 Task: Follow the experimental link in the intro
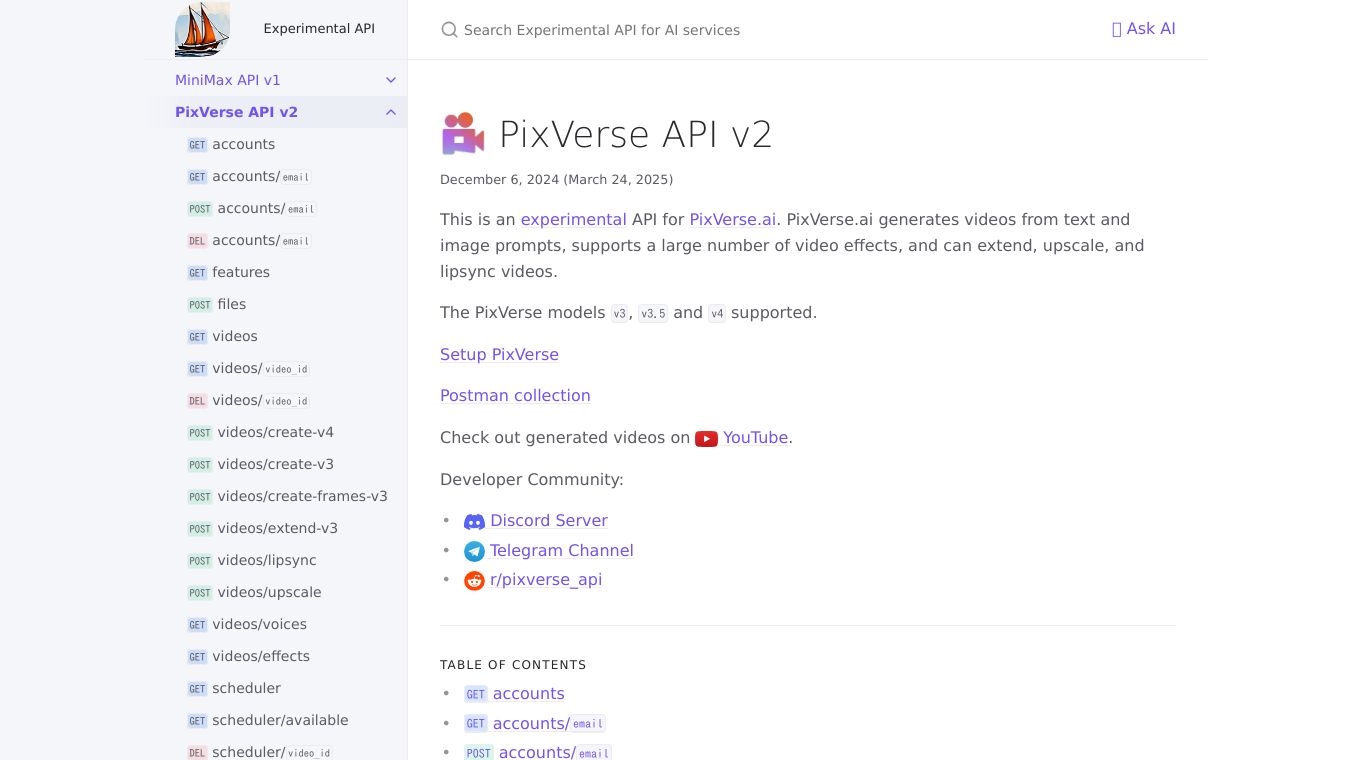point(574,219)
